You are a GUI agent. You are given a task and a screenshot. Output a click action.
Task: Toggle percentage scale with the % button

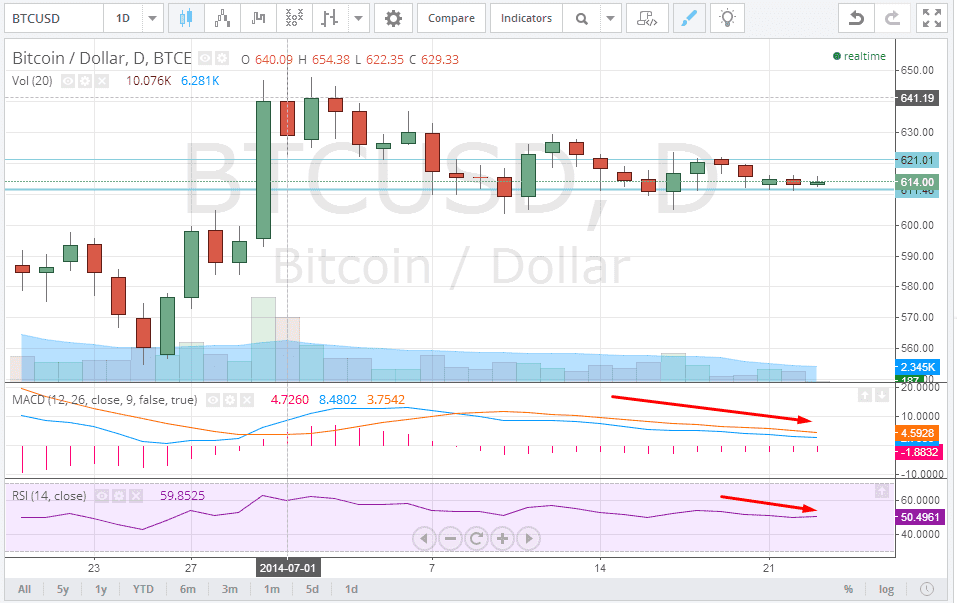[x=848, y=589]
